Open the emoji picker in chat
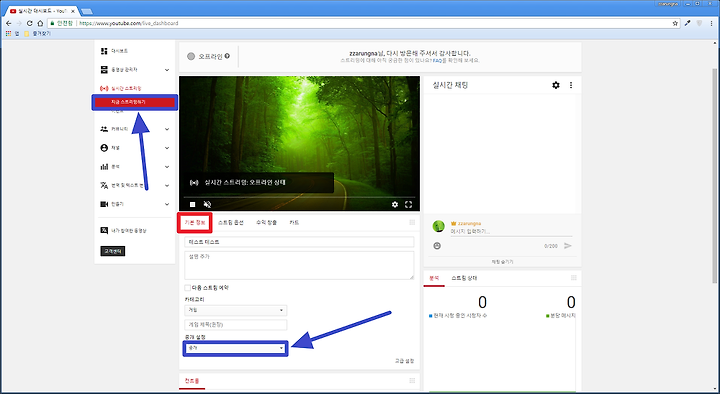The image size is (720, 394). (437, 246)
